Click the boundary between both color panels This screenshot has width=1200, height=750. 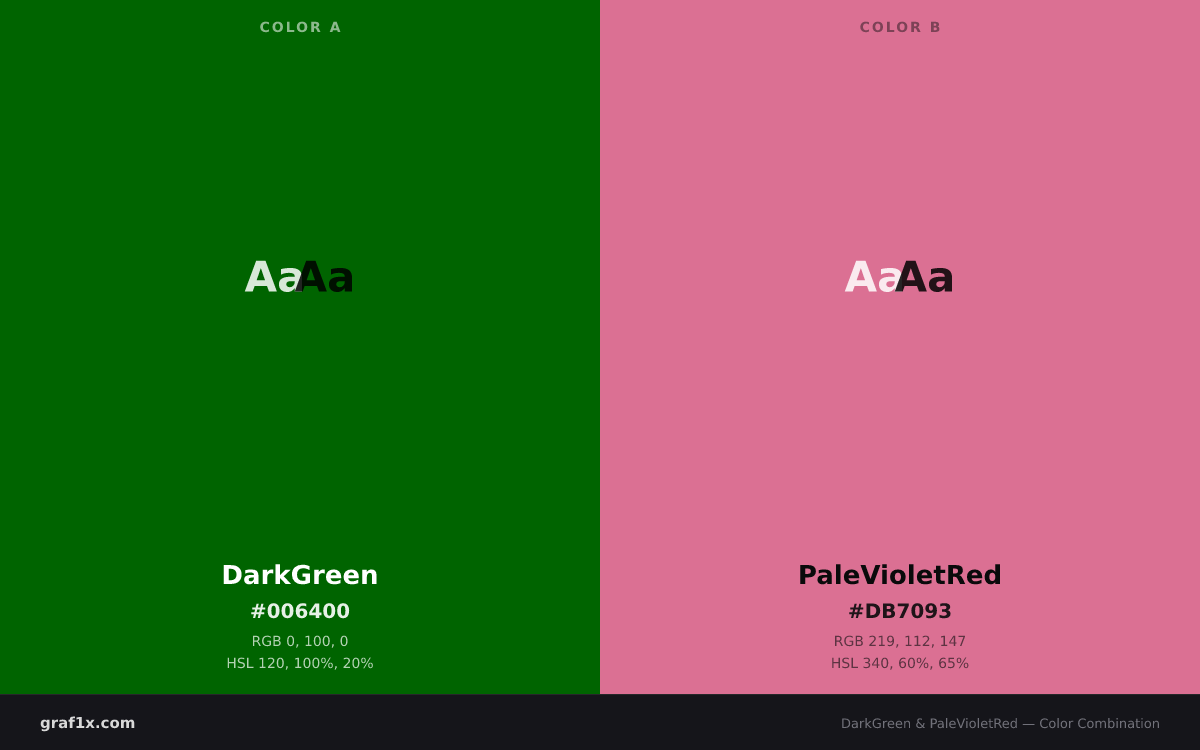600,347
